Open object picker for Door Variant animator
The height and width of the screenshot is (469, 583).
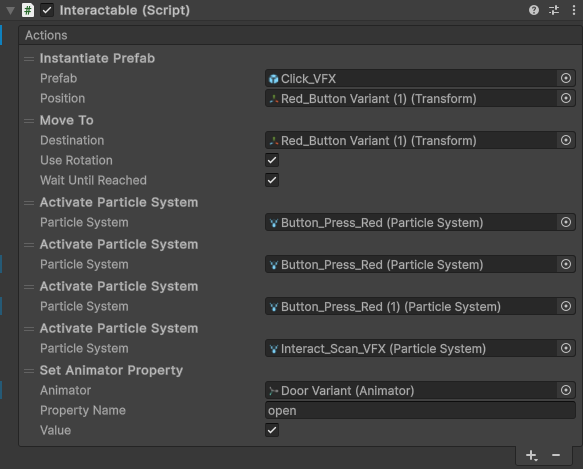point(566,390)
